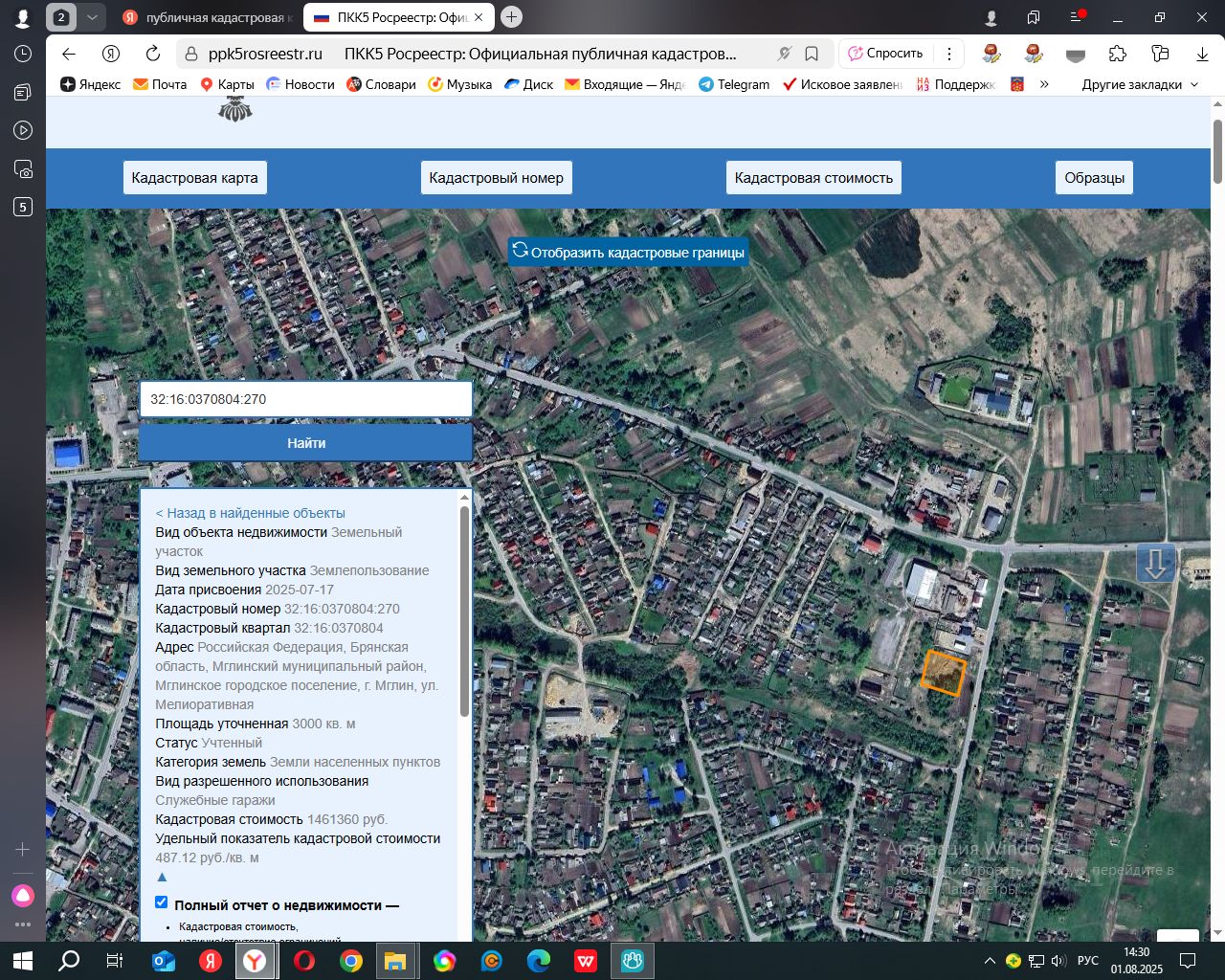Open the Кадастровый номер menu item

pyautogui.click(x=496, y=178)
